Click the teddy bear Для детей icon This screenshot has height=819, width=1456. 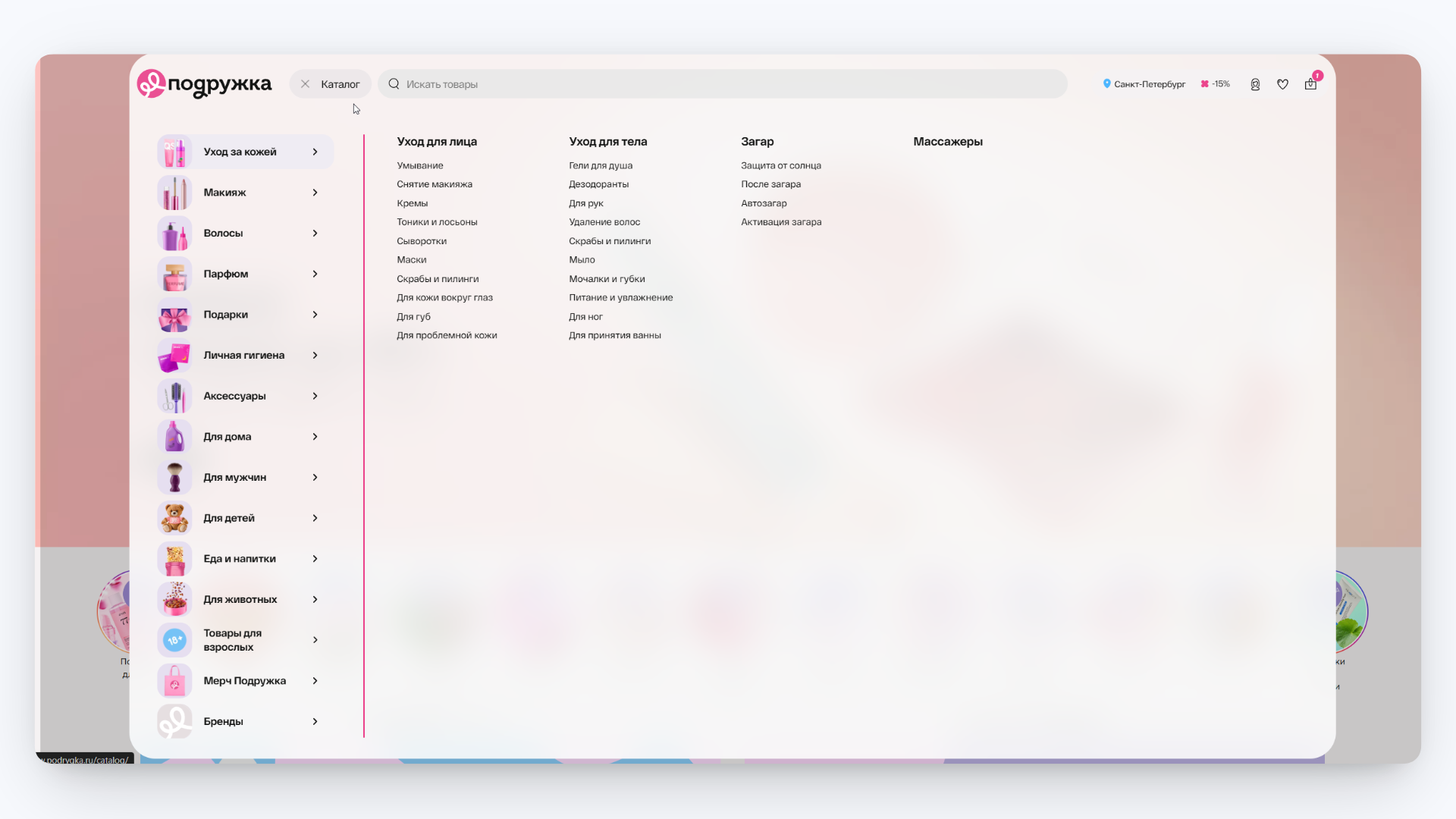click(174, 518)
